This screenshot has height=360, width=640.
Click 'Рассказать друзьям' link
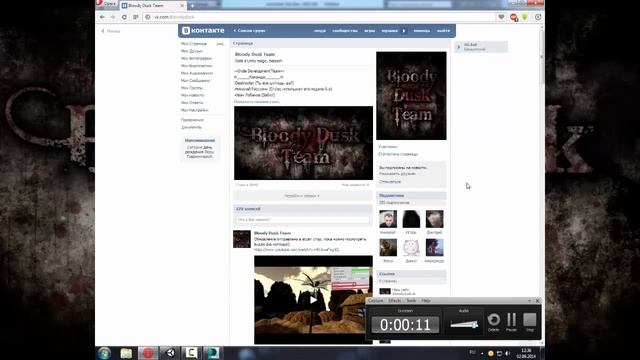[397, 174]
